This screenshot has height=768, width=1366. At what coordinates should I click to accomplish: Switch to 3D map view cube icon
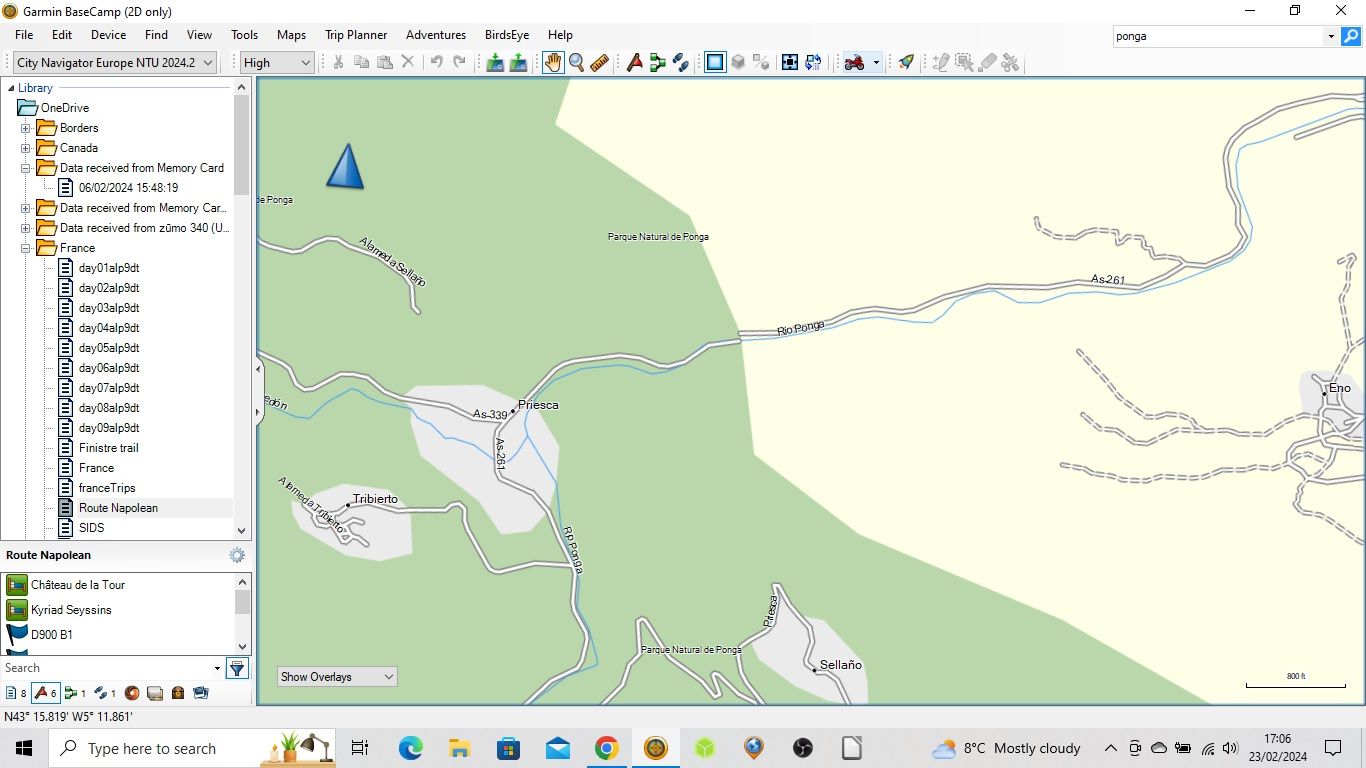click(738, 62)
